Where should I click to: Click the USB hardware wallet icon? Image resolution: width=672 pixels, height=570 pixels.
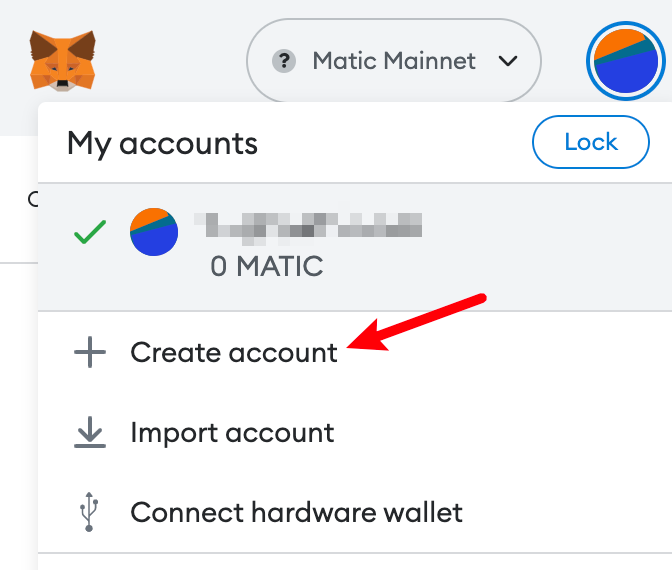[89, 512]
